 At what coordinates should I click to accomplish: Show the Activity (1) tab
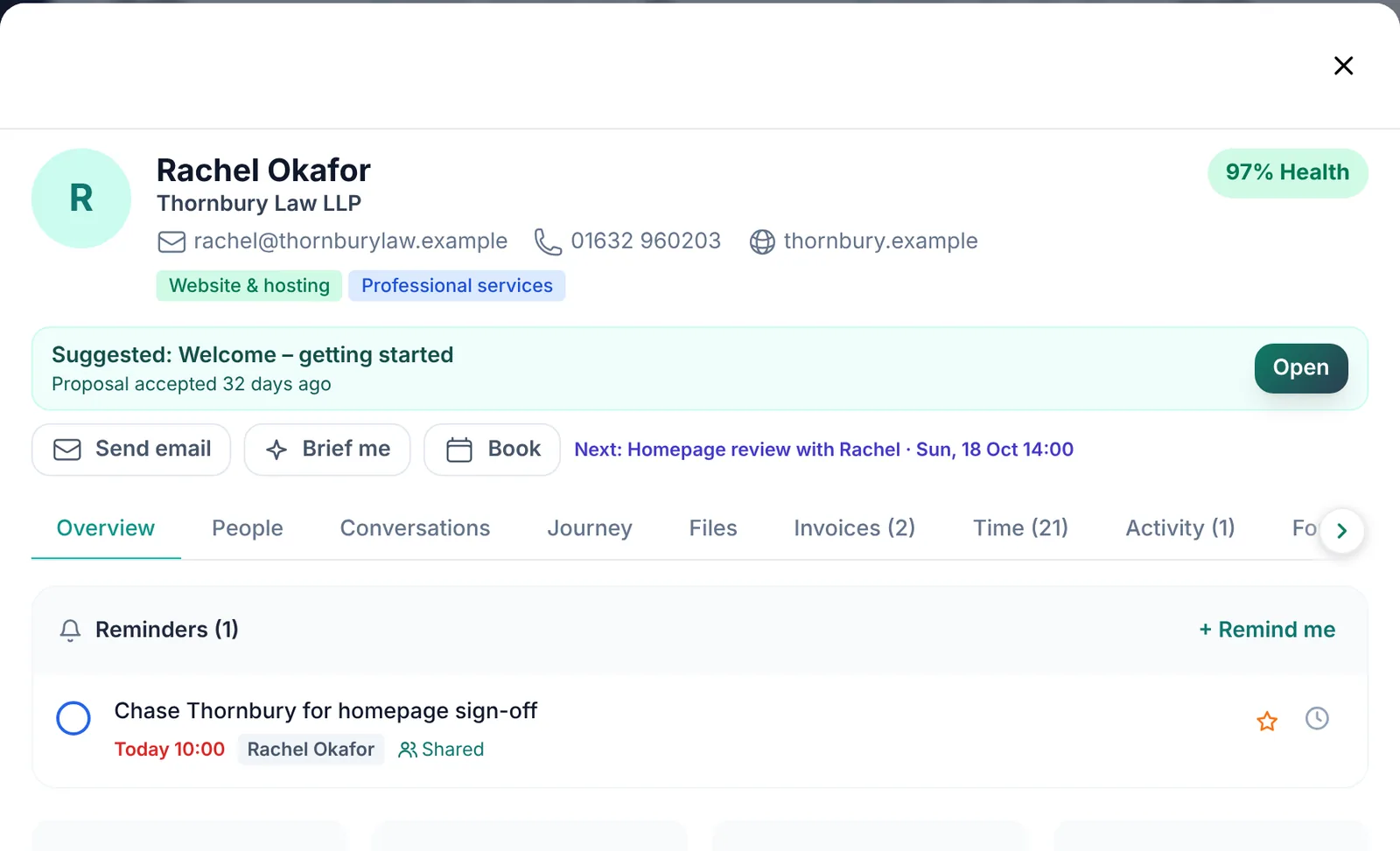pos(1180,528)
